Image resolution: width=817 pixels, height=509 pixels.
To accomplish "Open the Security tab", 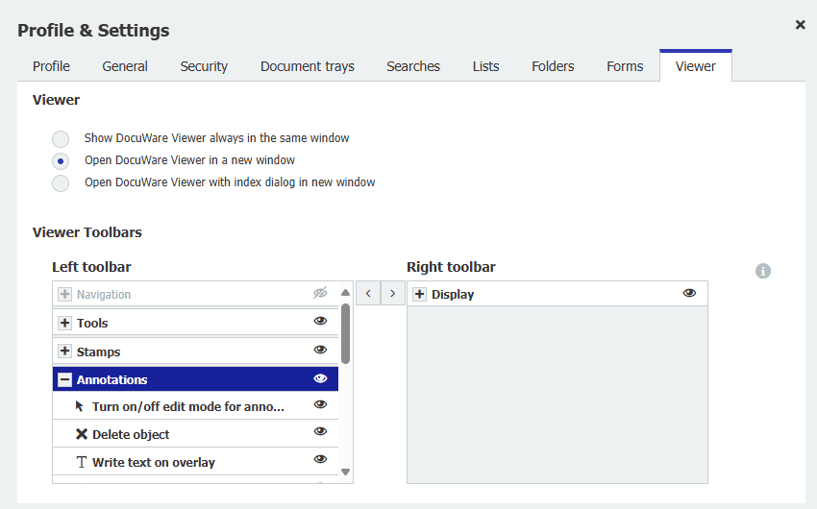I will click(x=204, y=66).
